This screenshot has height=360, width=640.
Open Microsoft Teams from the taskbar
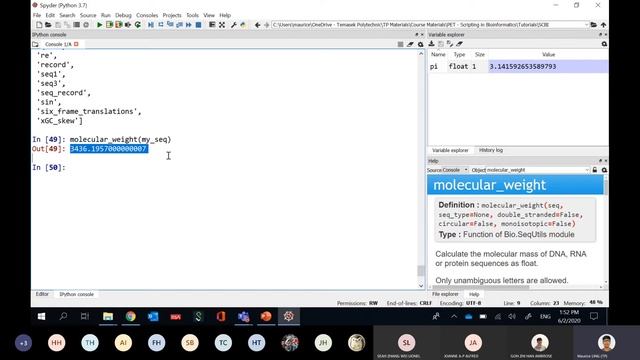coord(244,316)
